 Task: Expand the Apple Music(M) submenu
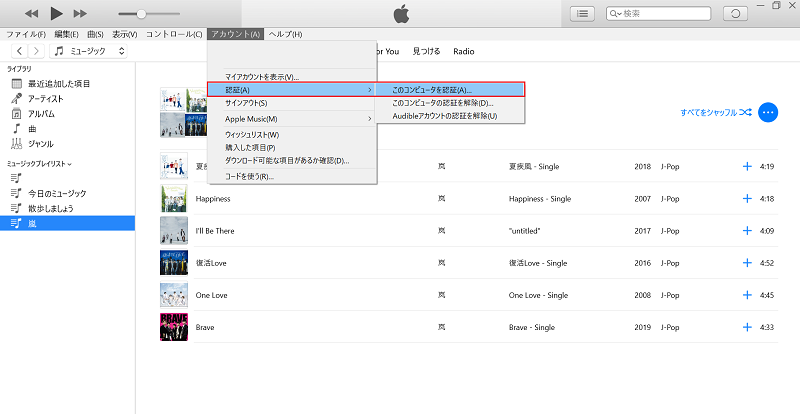tap(292, 119)
